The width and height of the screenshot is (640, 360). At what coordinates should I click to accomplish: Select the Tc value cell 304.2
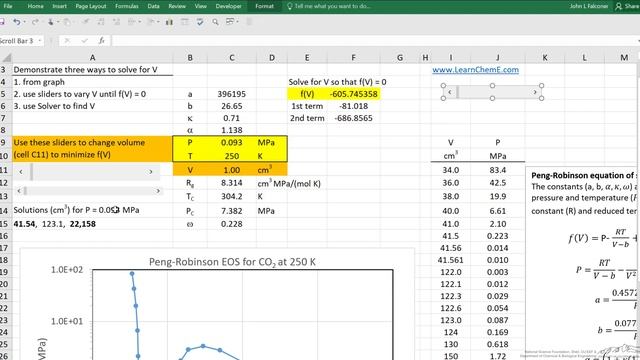pos(231,196)
